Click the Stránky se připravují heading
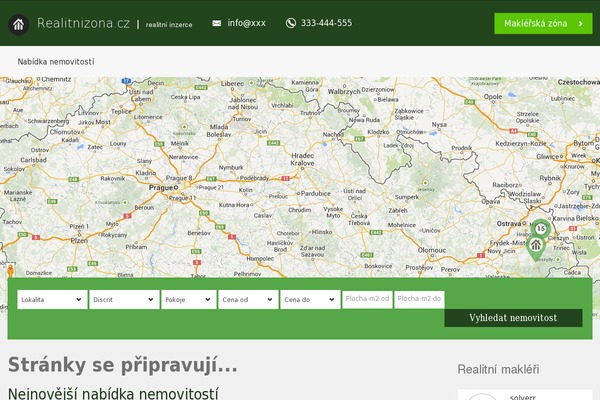Image resolution: width=600 pixels, height=400 pixels. point(122,365)
